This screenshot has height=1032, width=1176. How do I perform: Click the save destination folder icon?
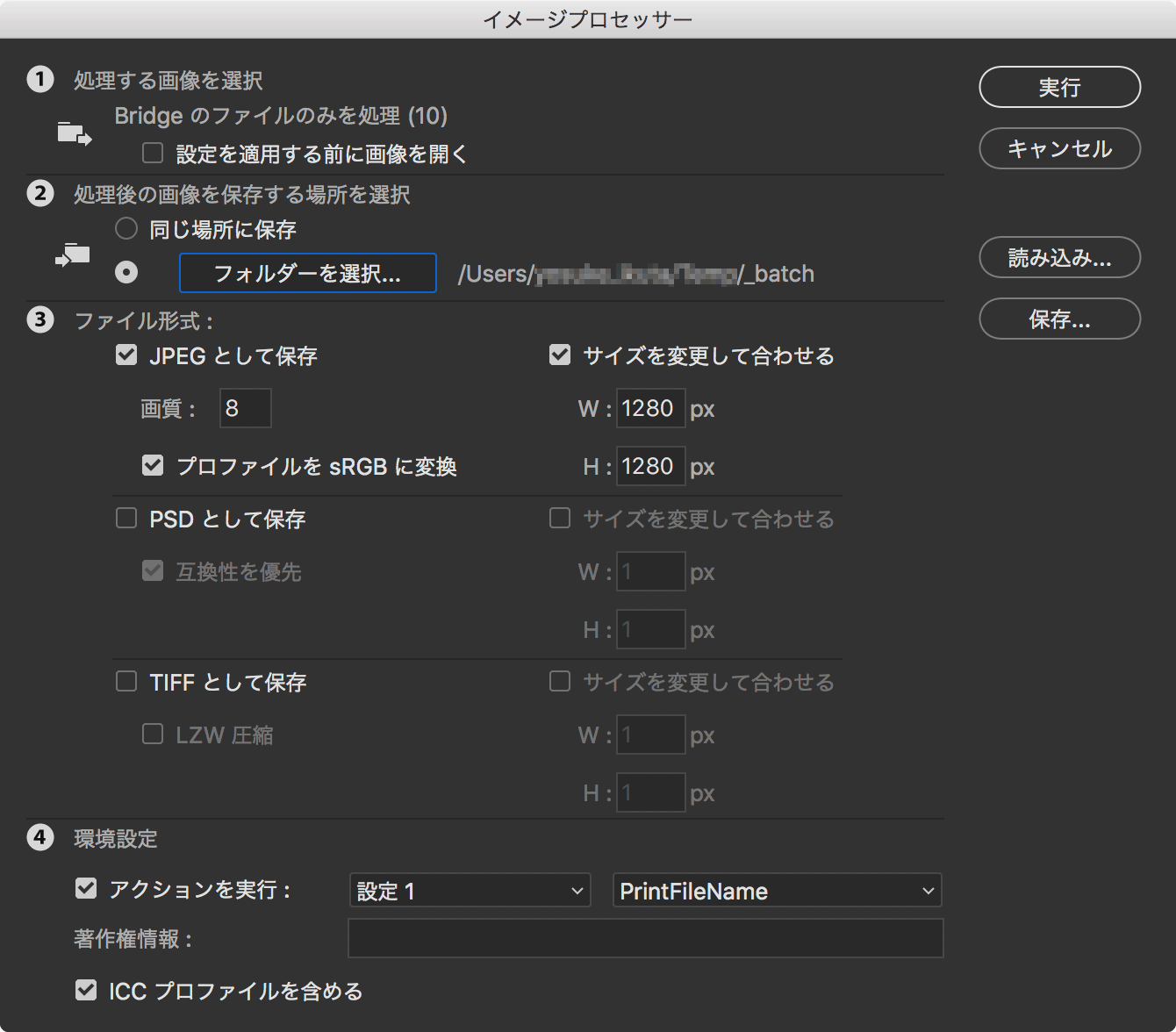coord(73,255)
